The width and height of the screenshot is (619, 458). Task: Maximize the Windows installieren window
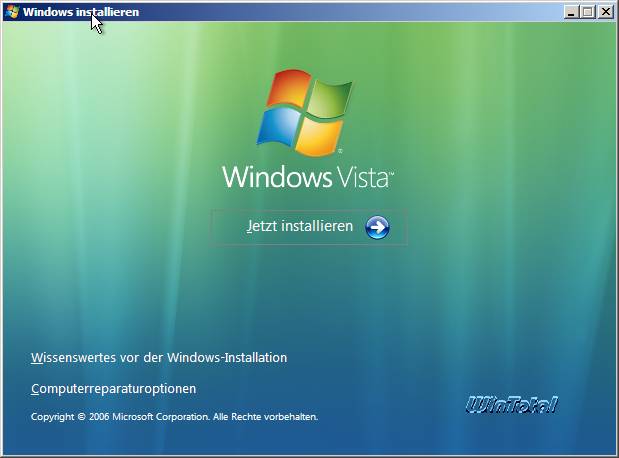tap(587, 12)
